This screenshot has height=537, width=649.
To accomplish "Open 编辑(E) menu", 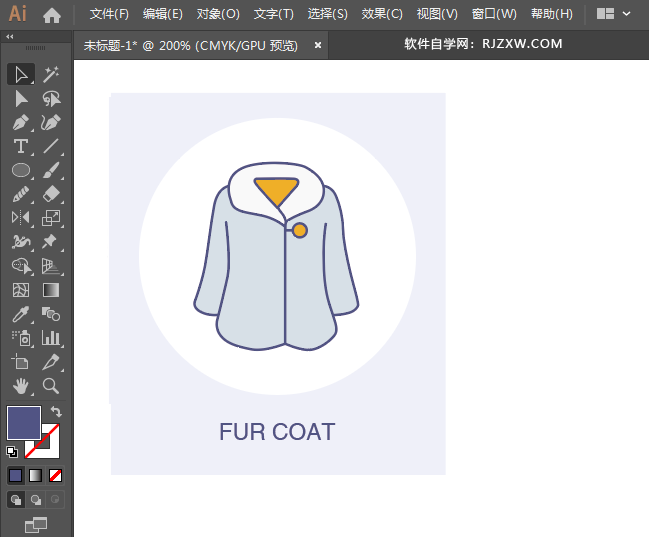I will point(163,14).
